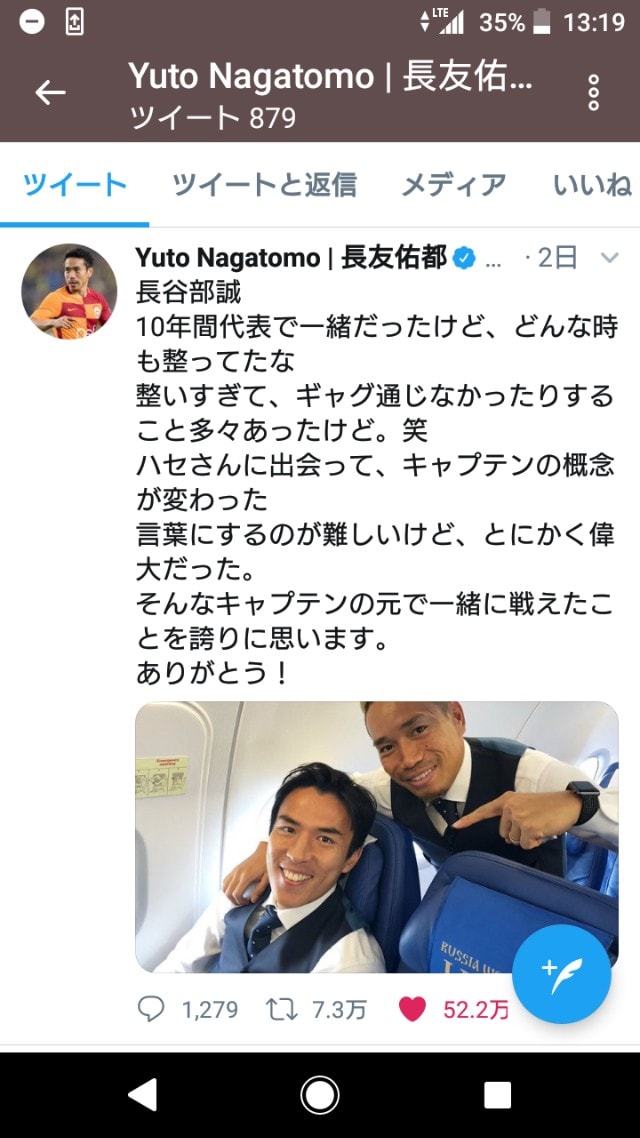Switch to ツイートと返信 tab
The height and width of the screenshot is (1138, 640).
click(x=264, y=185)
